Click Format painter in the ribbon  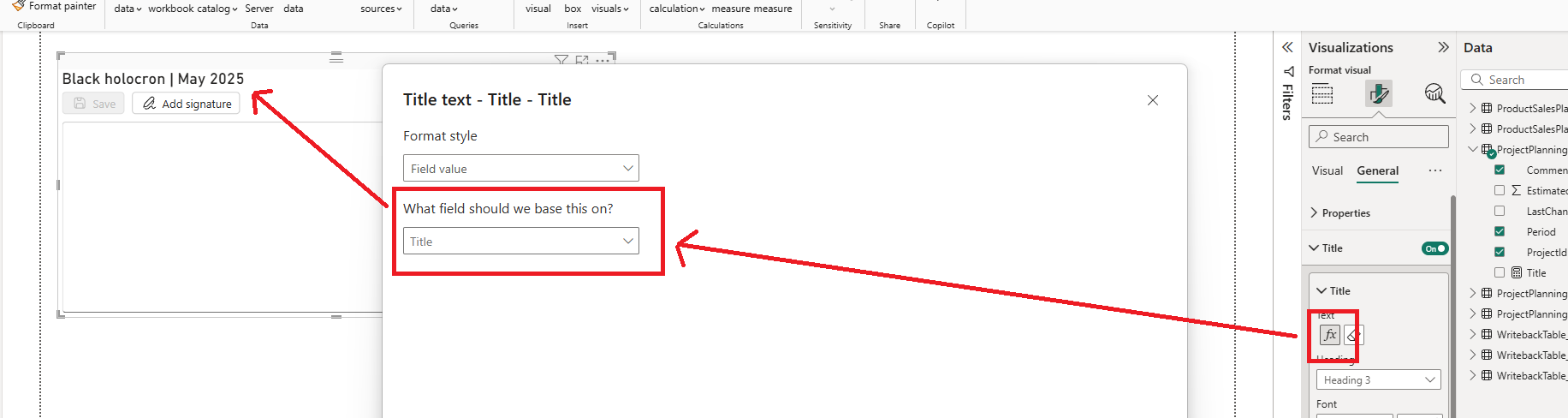click(55, 6)
